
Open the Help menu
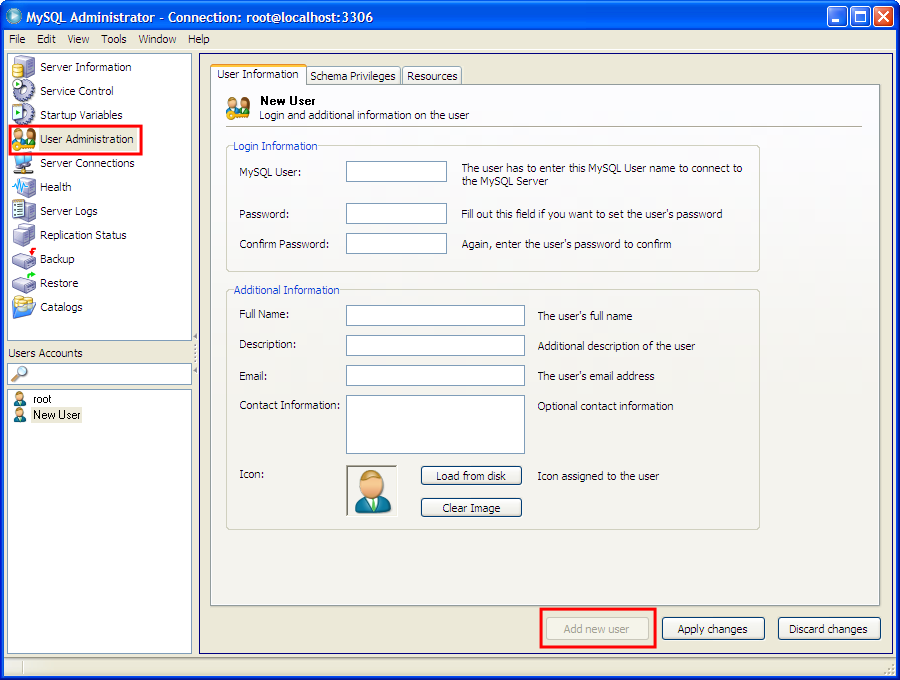(199, 39)
